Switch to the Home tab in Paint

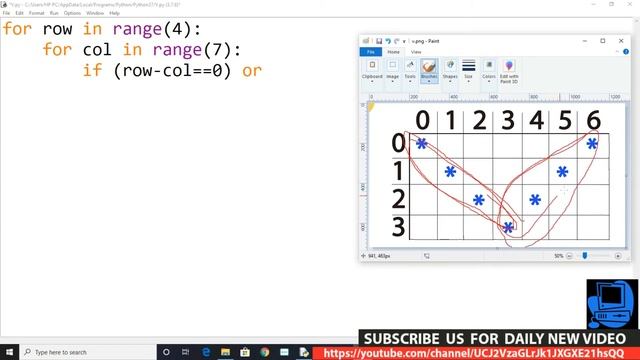(x=393, y=52)
